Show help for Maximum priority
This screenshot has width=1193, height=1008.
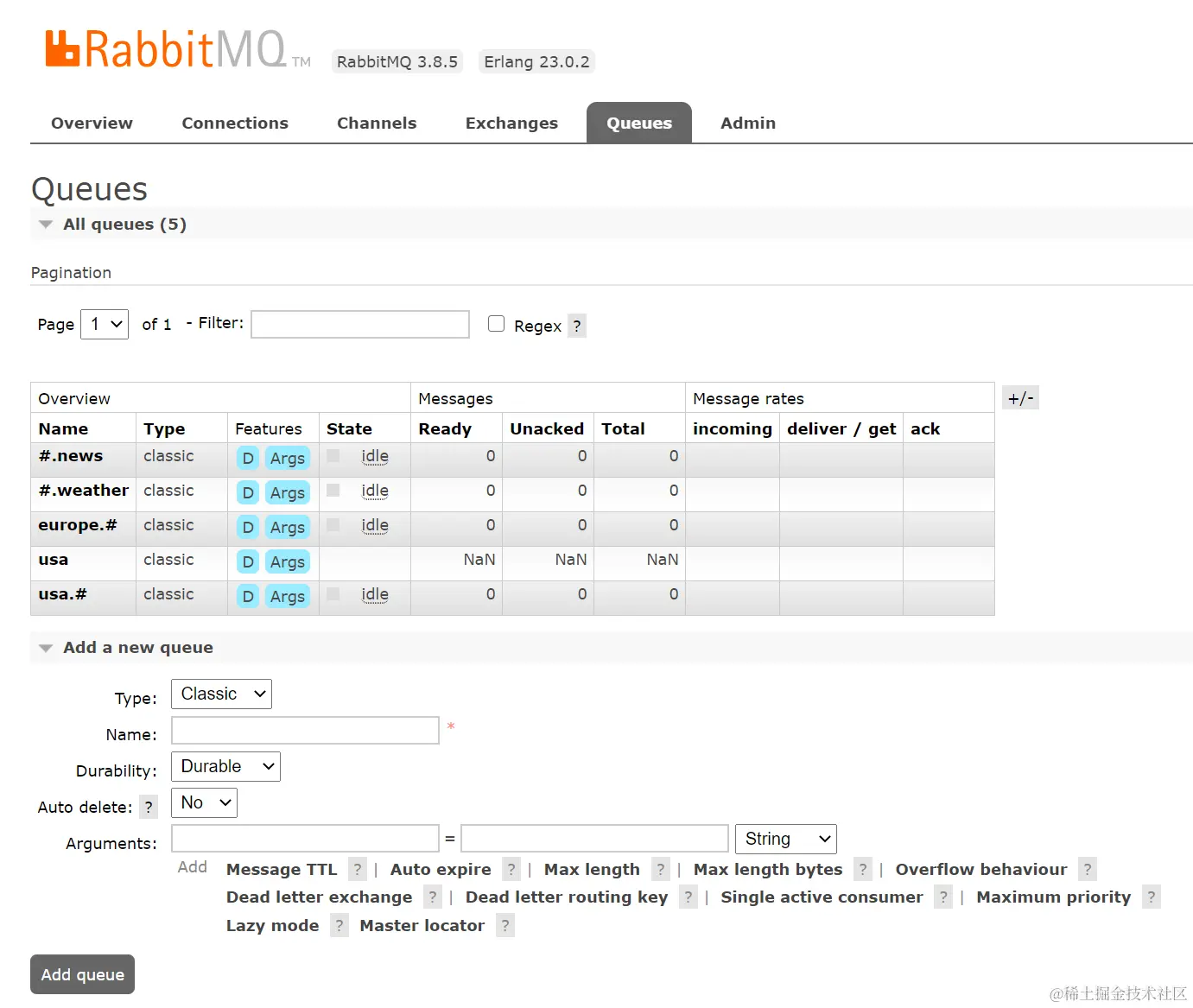tap(1151, 897)
